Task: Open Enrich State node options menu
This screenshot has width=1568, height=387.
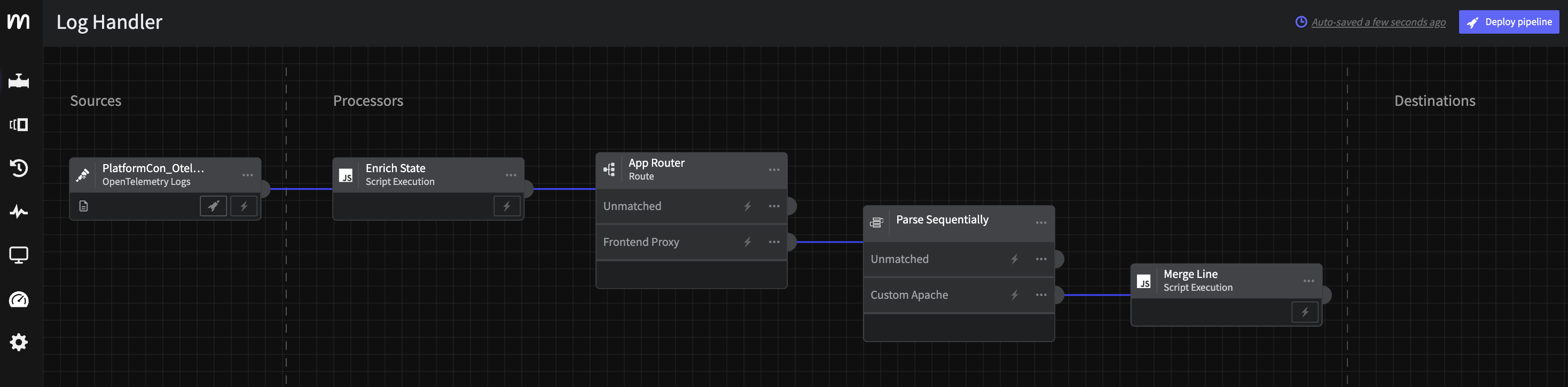Action: point(511,175)
